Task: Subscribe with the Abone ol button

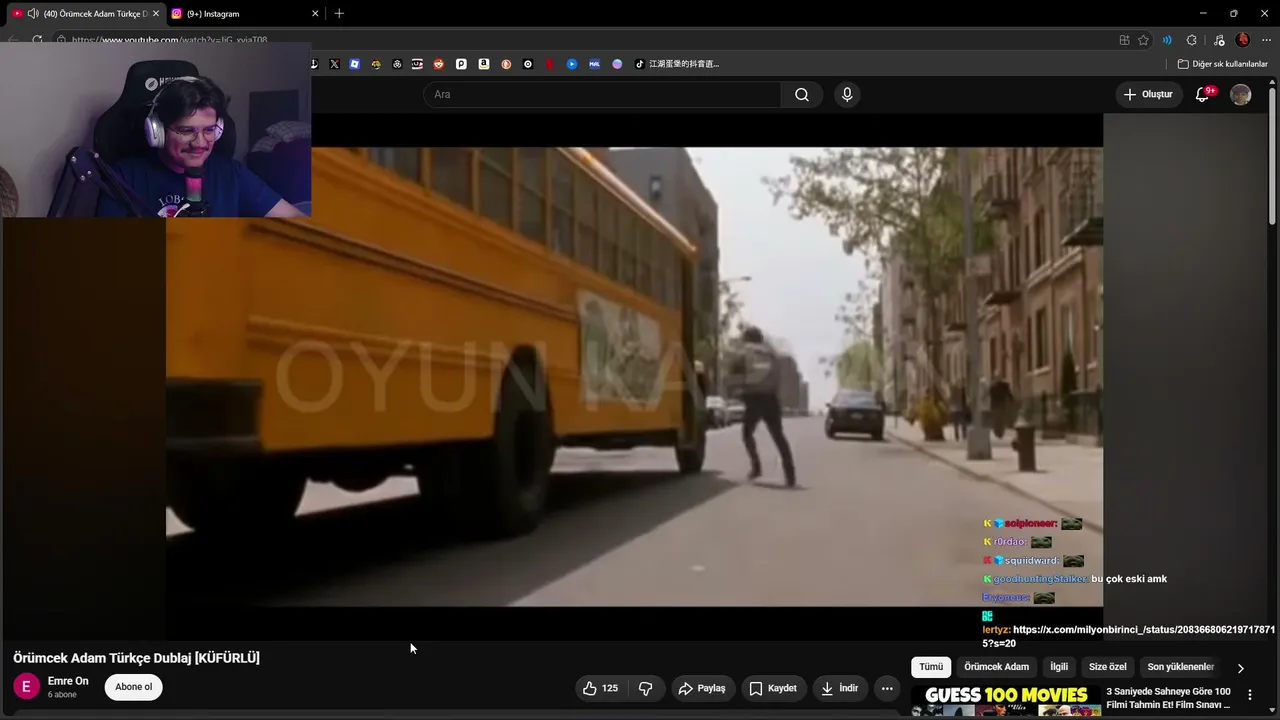Action: [x=134, y=687]
